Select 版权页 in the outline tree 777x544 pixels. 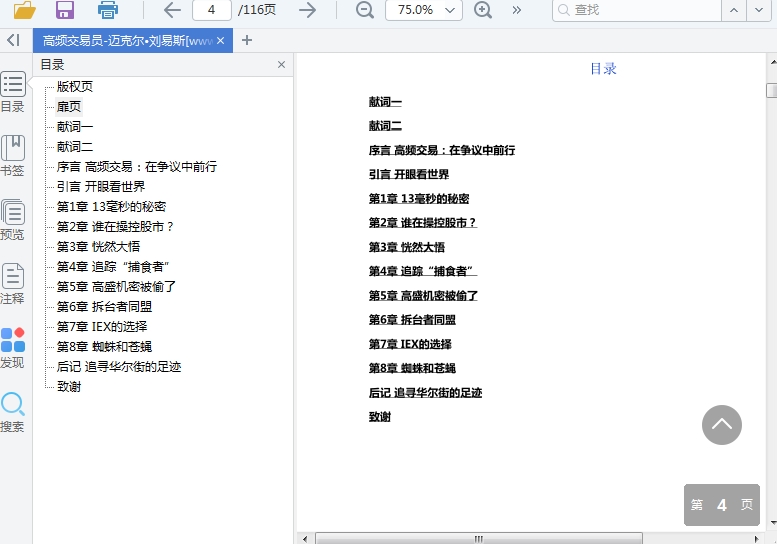[x=75, y=86]
